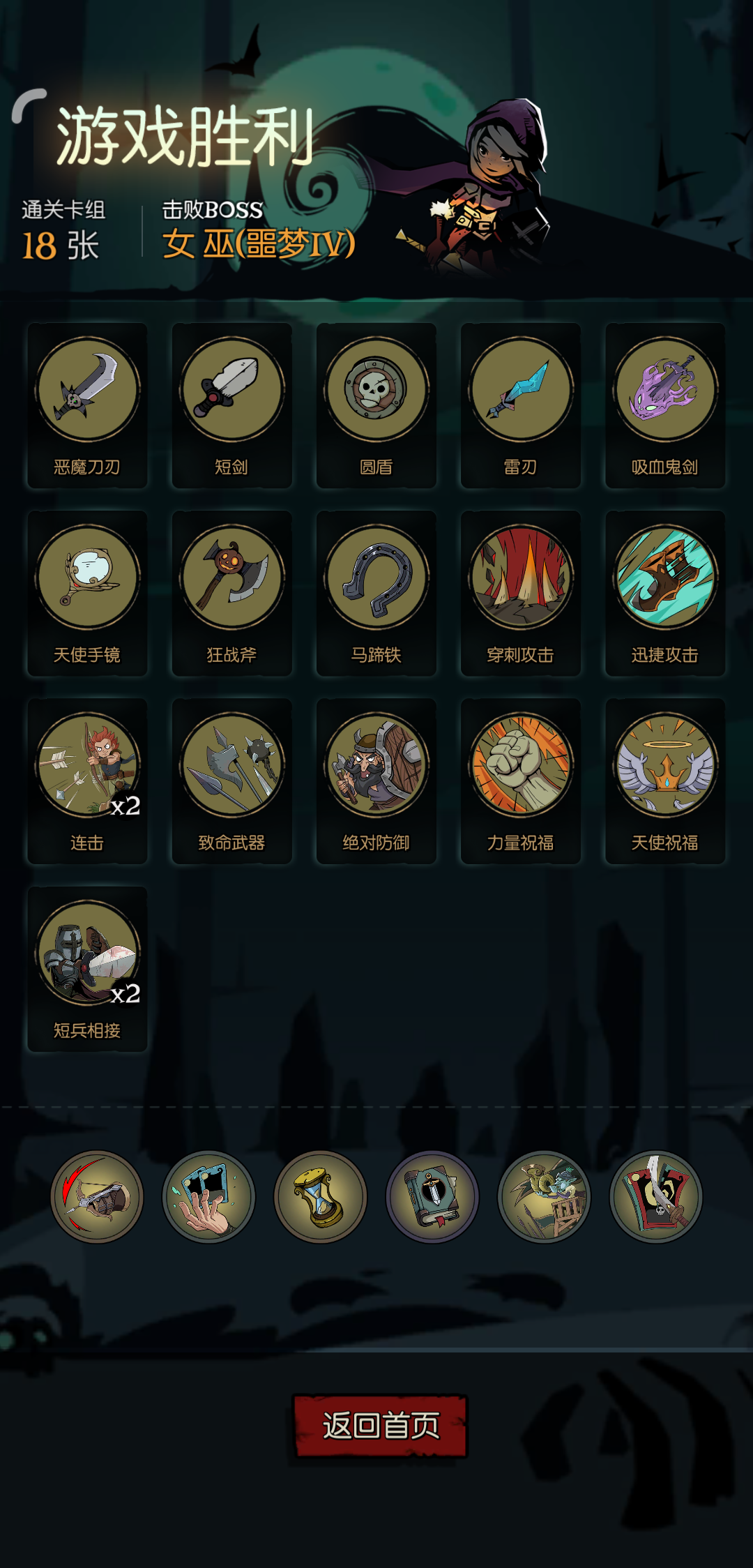Click the 返回首页 button
This screenshot has height=1568, width=753.
[380, 1426]
